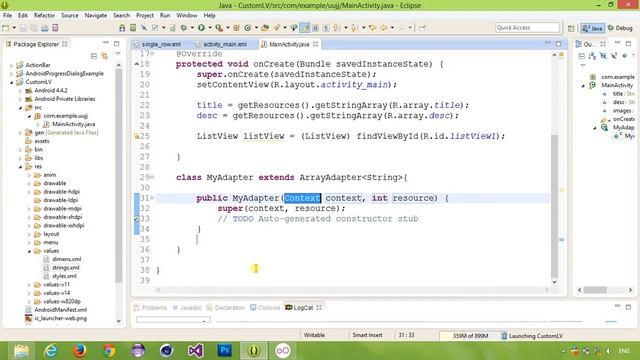Open the Refactor menu
Viewport: 640px width, 360px height.
(x=44, y=15)
